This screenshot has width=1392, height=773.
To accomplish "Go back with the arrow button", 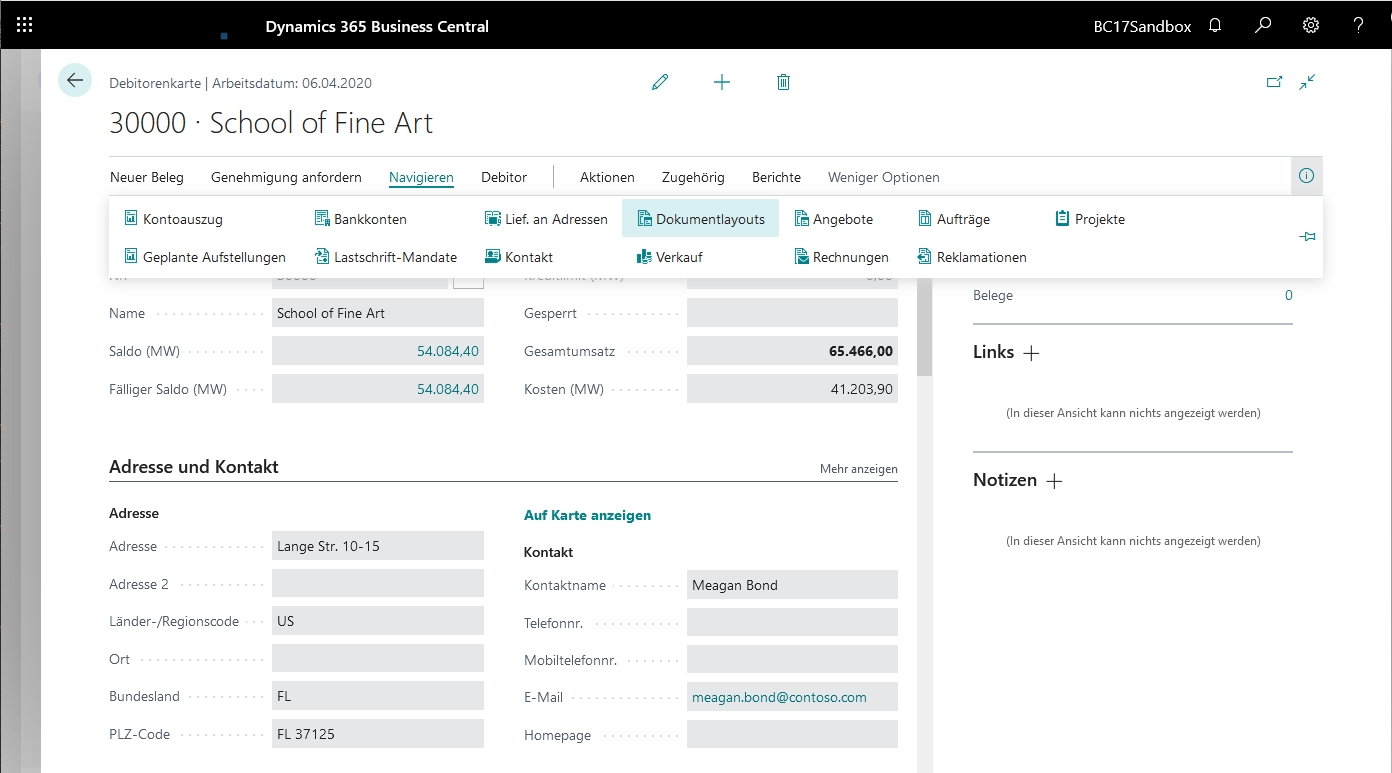I will coord(75,80).
